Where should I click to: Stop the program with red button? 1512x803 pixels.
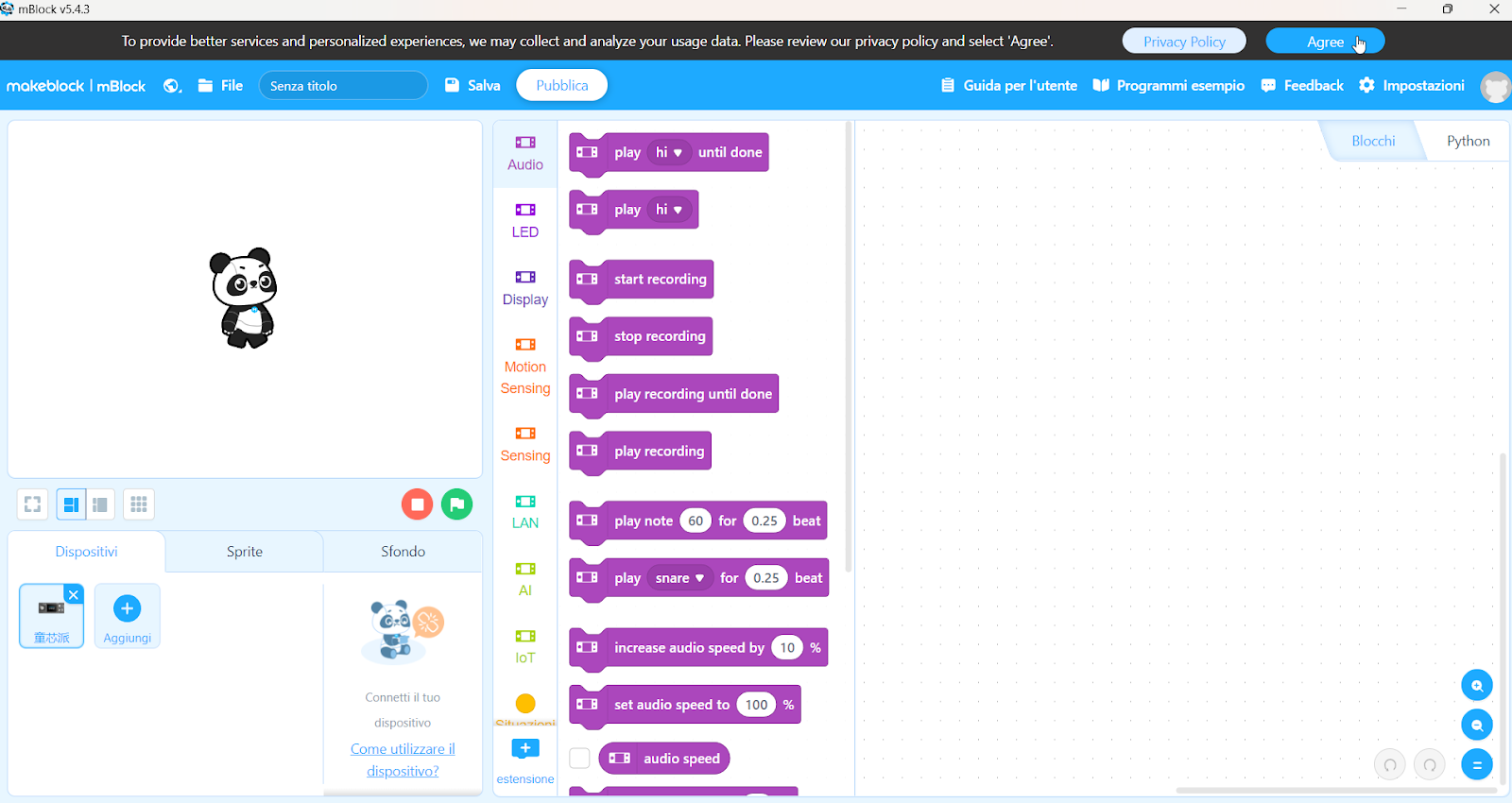417,504
